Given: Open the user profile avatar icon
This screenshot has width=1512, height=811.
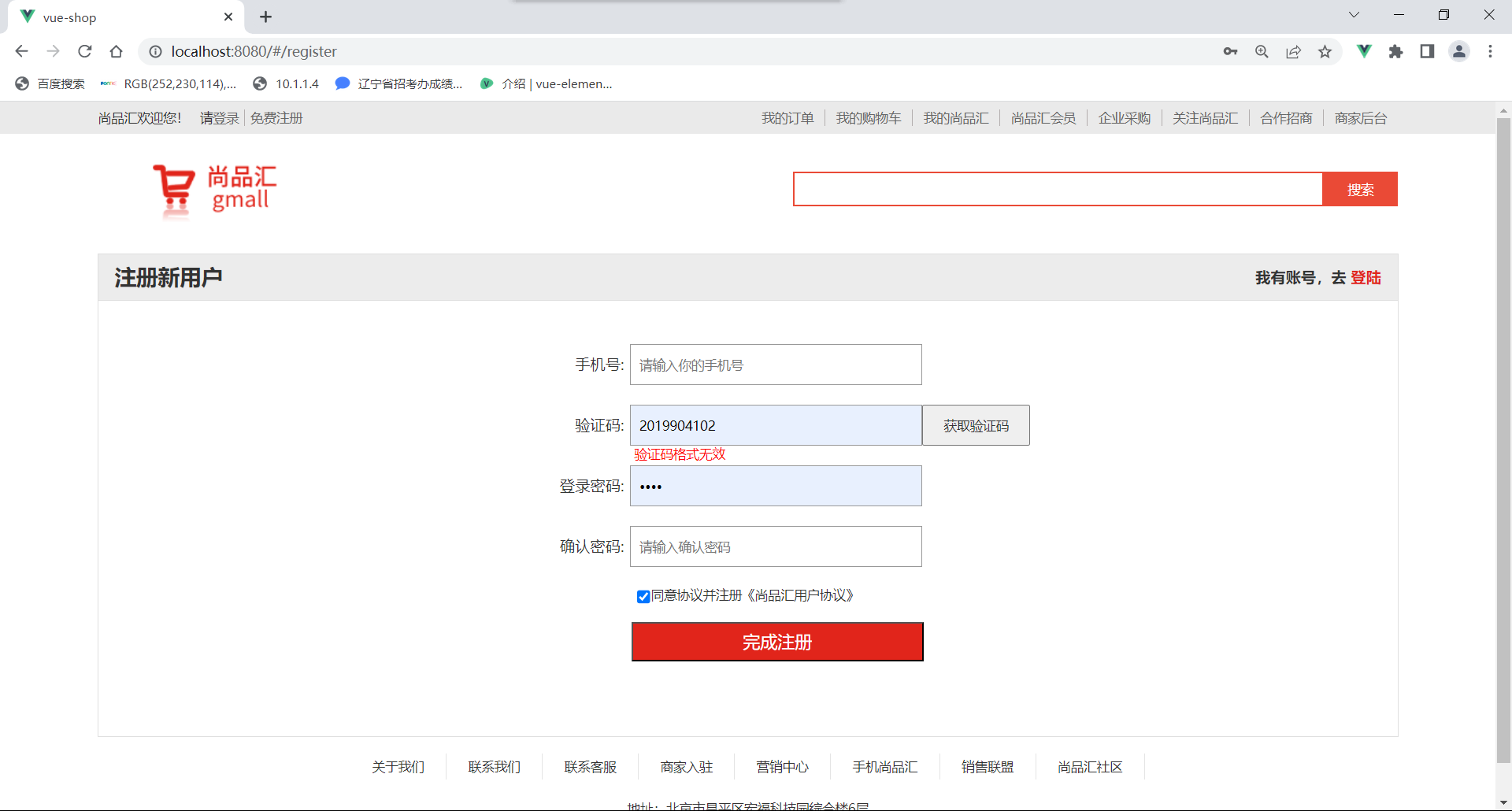Looking at the screenshot, I should (1459, 51).
